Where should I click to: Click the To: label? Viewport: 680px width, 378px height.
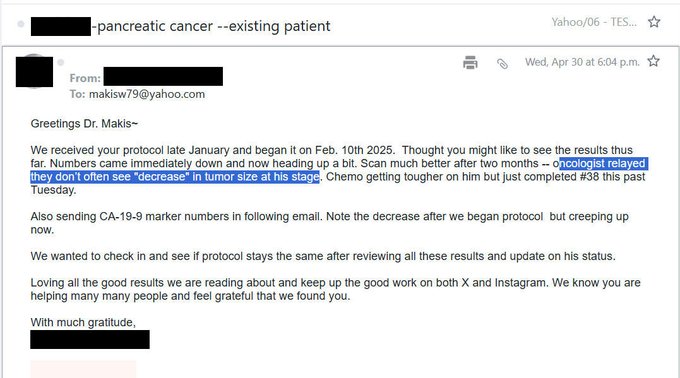point(78,94)
